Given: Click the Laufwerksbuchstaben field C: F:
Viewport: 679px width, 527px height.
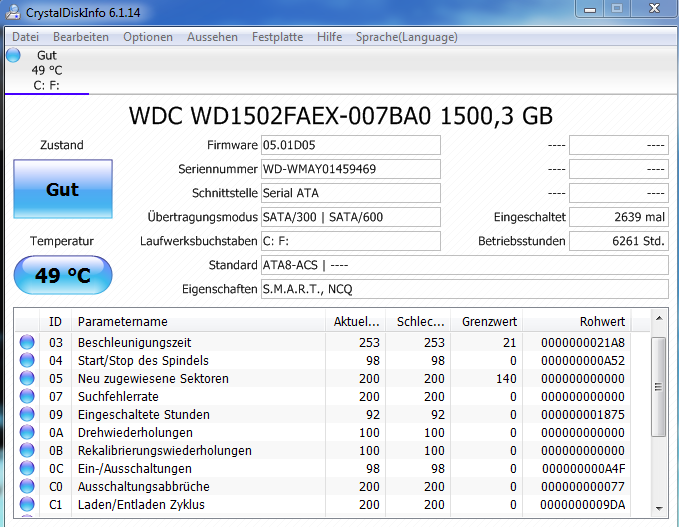Looking at the screenshot, I should tap(351, 241).
